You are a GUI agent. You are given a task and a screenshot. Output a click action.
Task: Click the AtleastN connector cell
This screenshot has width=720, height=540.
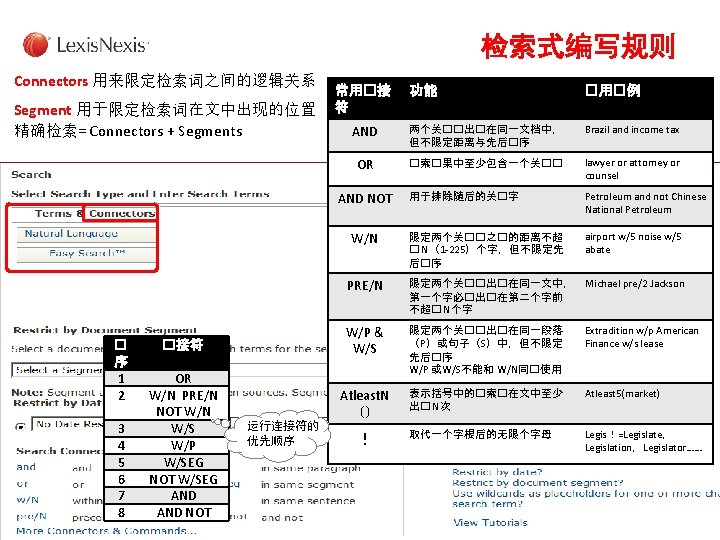365,403
